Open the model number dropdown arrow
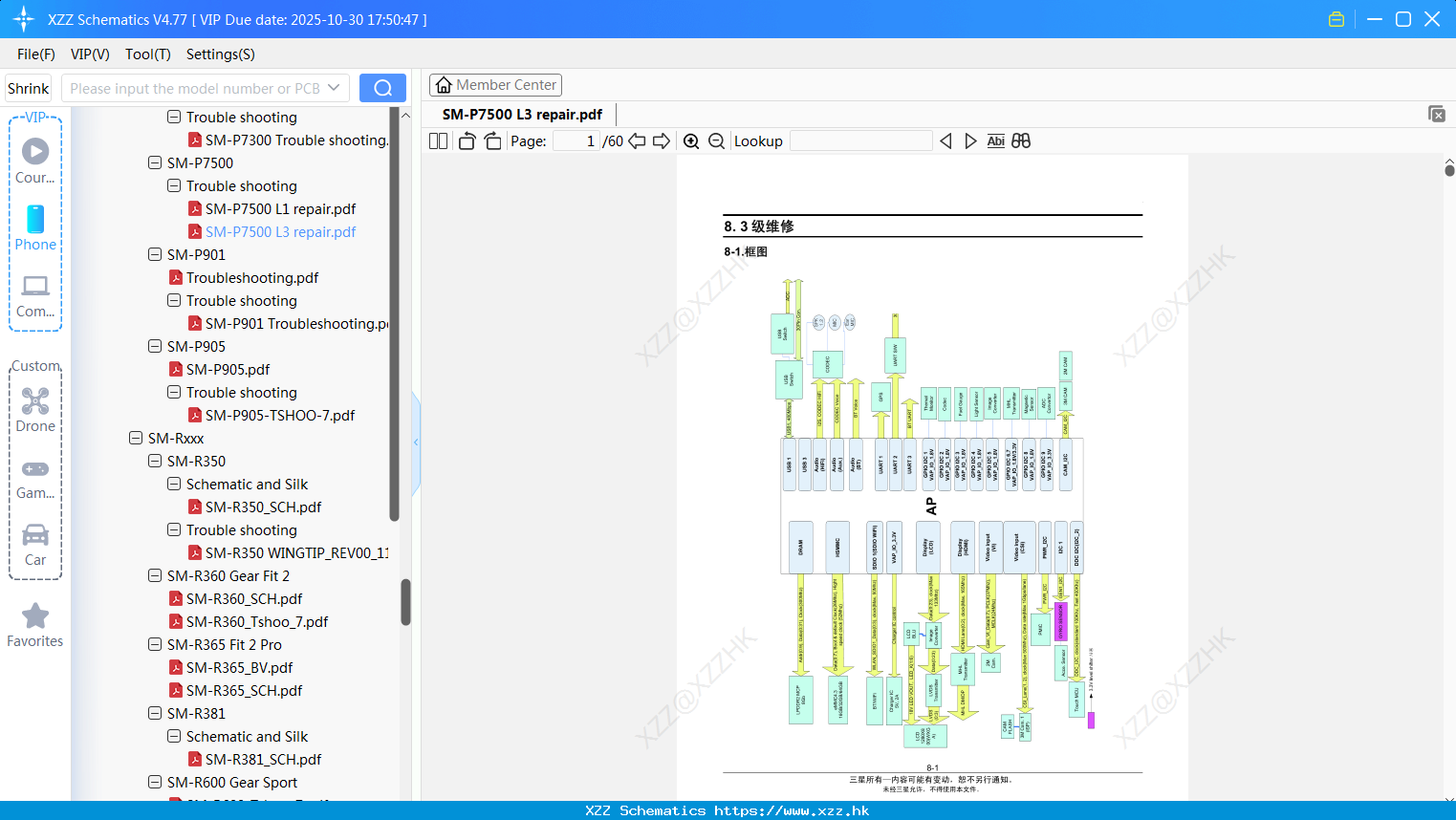1456x820 pixels. click(x=334, y=88)
